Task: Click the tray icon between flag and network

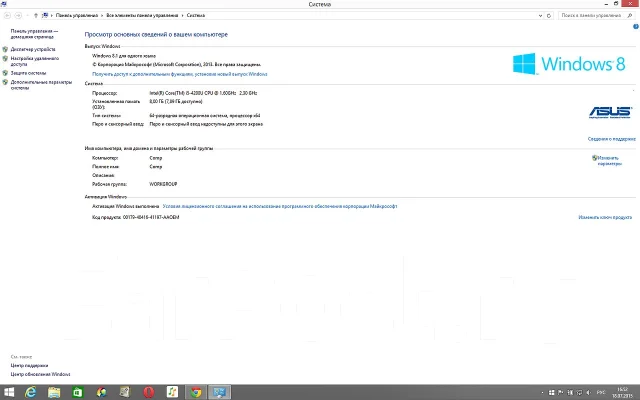Action: coord(570,393)
